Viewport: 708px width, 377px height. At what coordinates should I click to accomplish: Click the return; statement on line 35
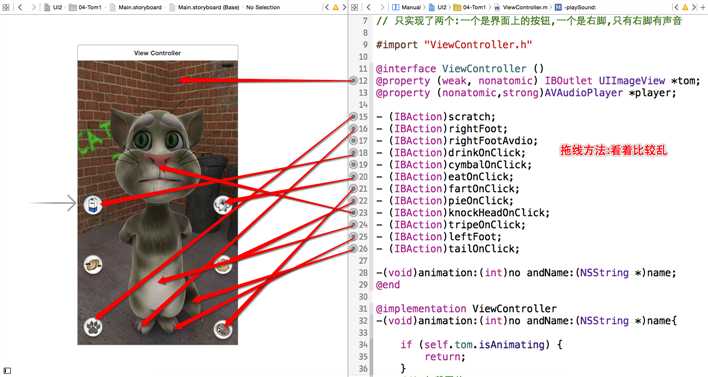[x=445, y=357]
